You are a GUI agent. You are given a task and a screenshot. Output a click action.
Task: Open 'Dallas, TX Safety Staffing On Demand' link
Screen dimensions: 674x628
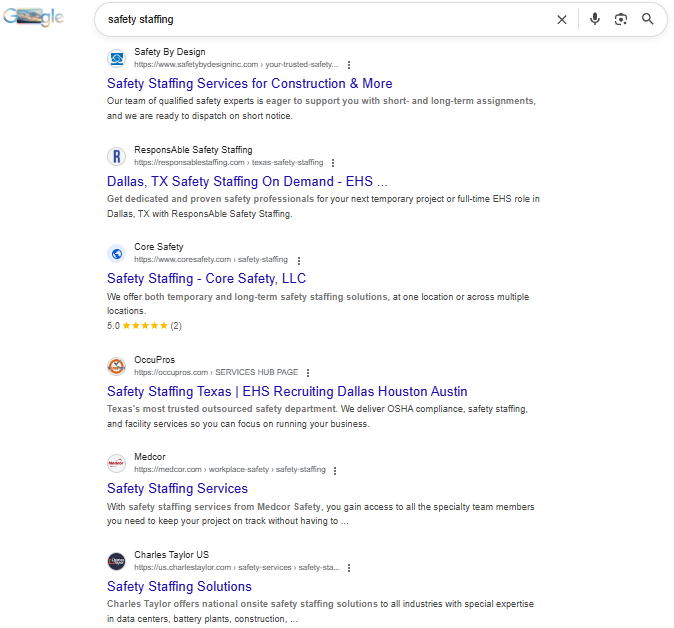coord(247,181)
